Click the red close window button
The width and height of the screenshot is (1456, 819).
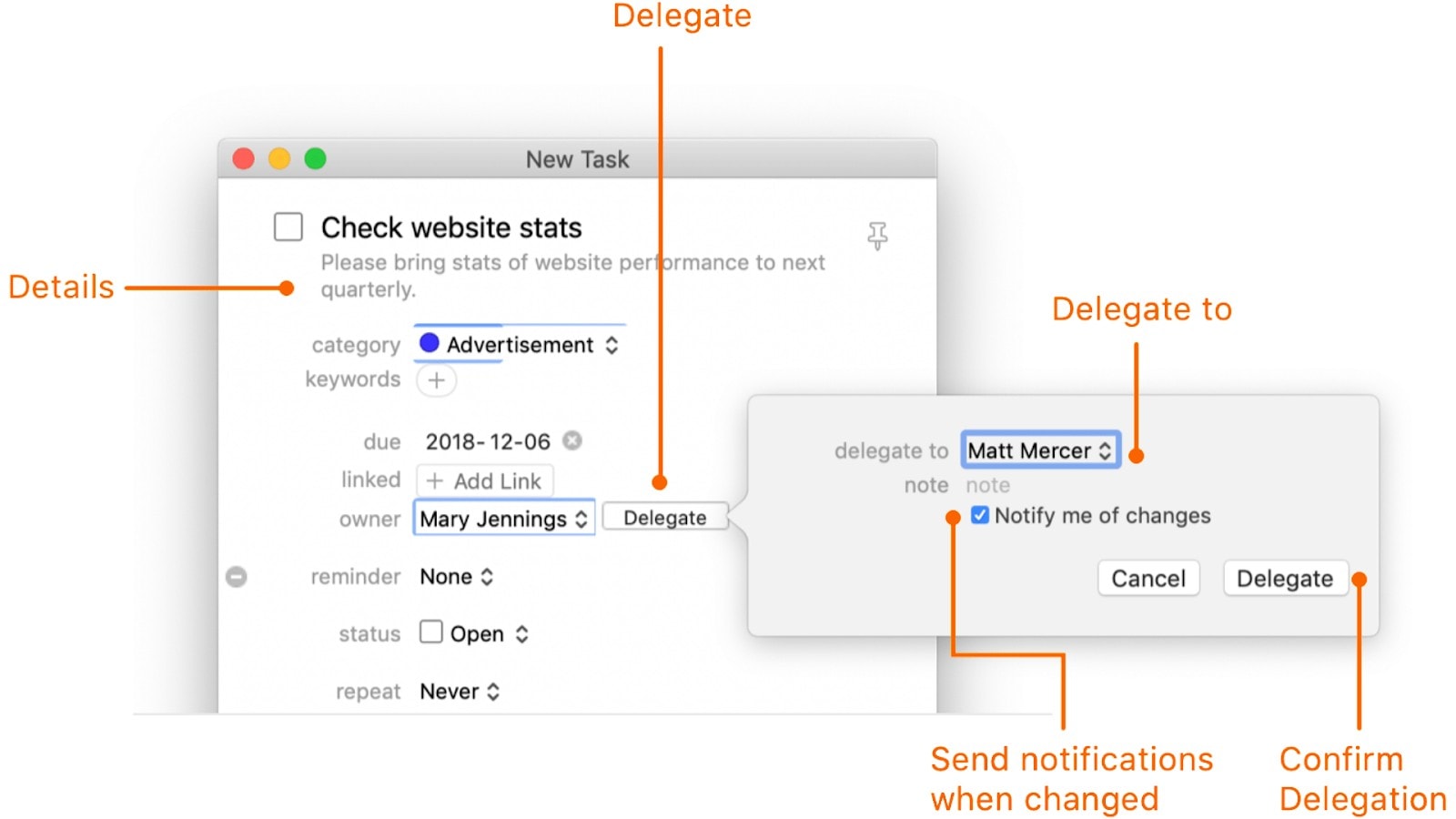tap(244, 159)
